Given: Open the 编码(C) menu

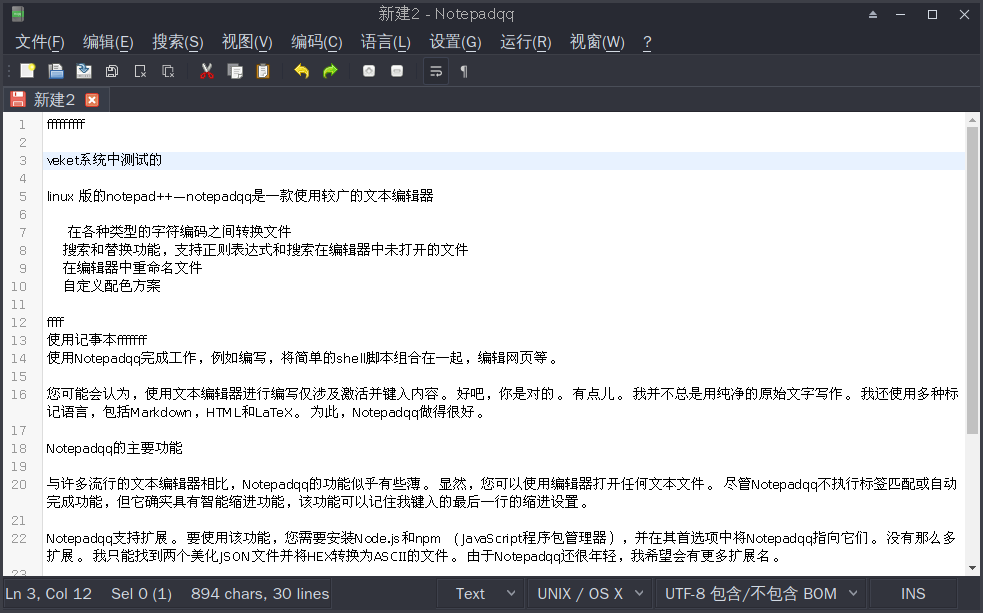Looking at the screenshot, I should pos(317,42).
